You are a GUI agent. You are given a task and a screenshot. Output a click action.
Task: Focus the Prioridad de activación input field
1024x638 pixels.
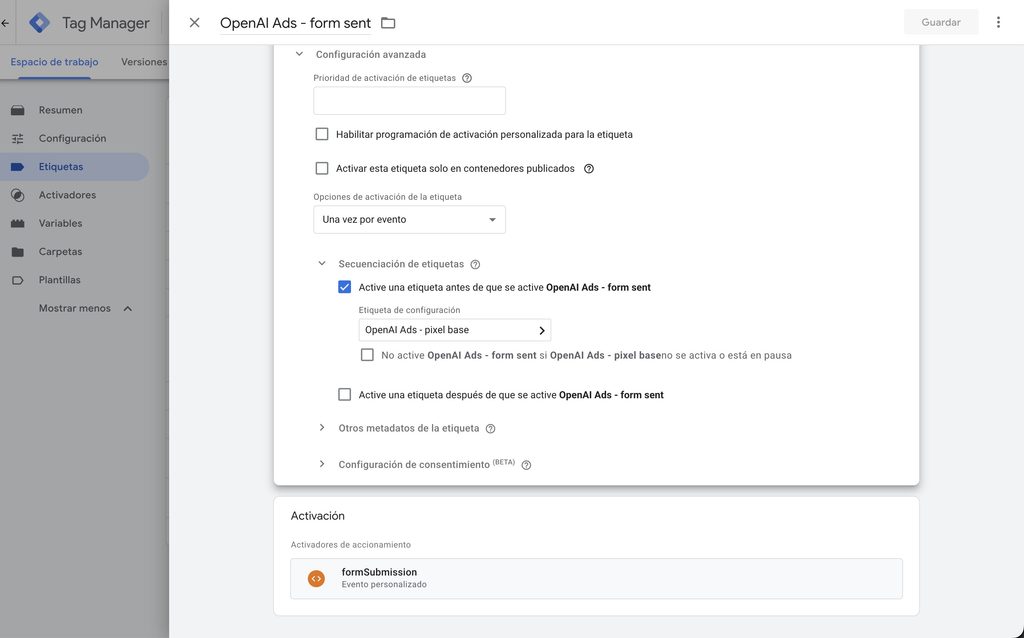(409, 101)
